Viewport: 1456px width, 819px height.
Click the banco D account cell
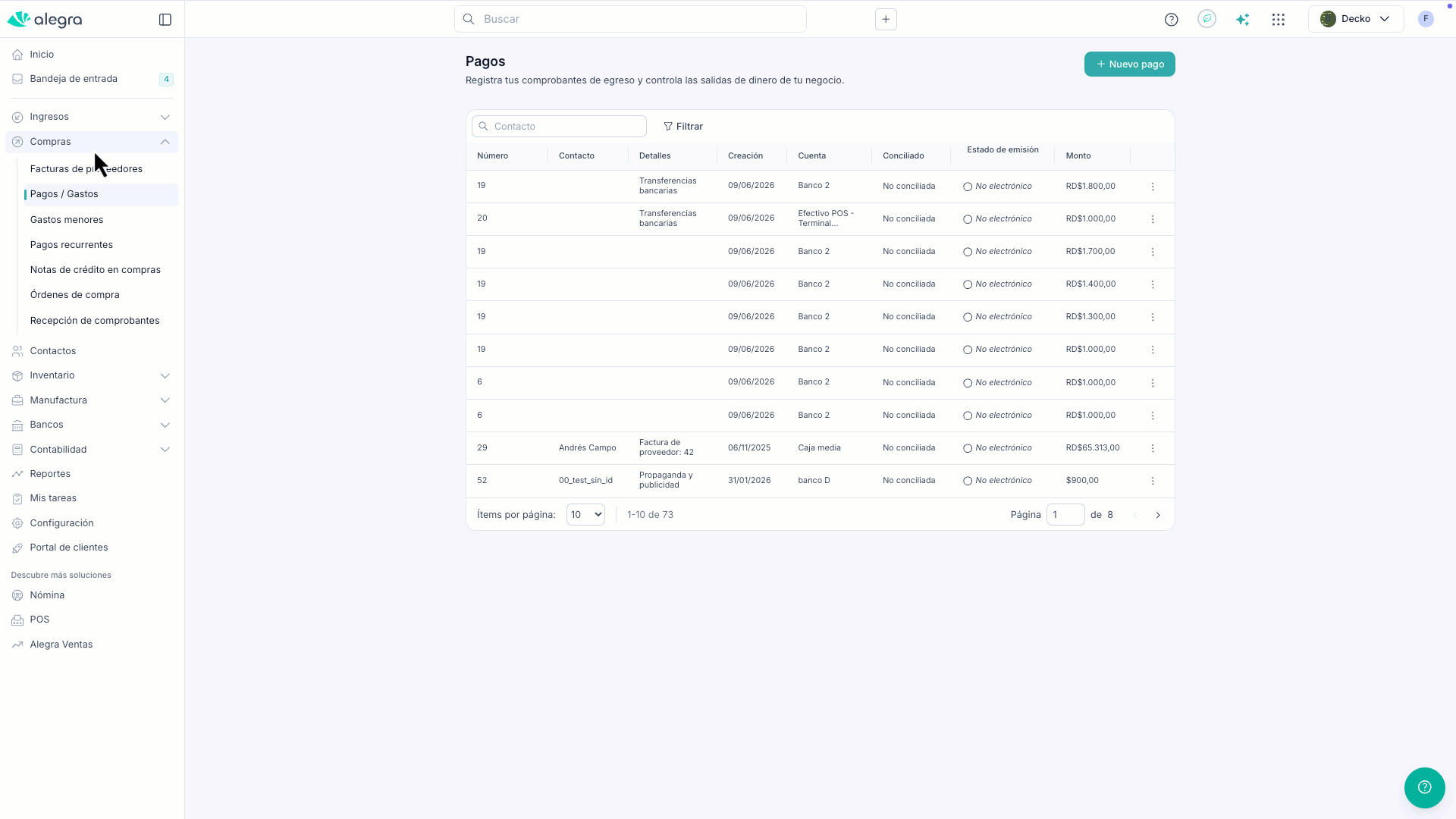pos(814,481)
